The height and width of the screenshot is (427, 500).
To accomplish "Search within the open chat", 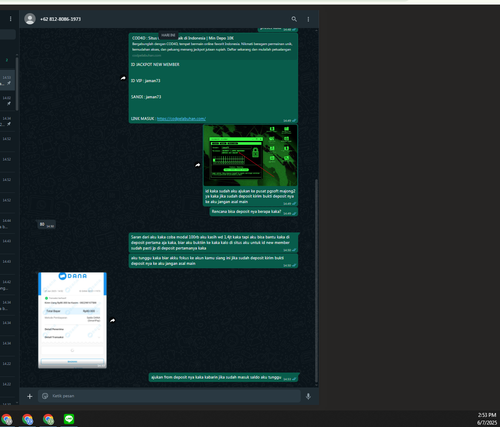I will click(x=294, y=19).
